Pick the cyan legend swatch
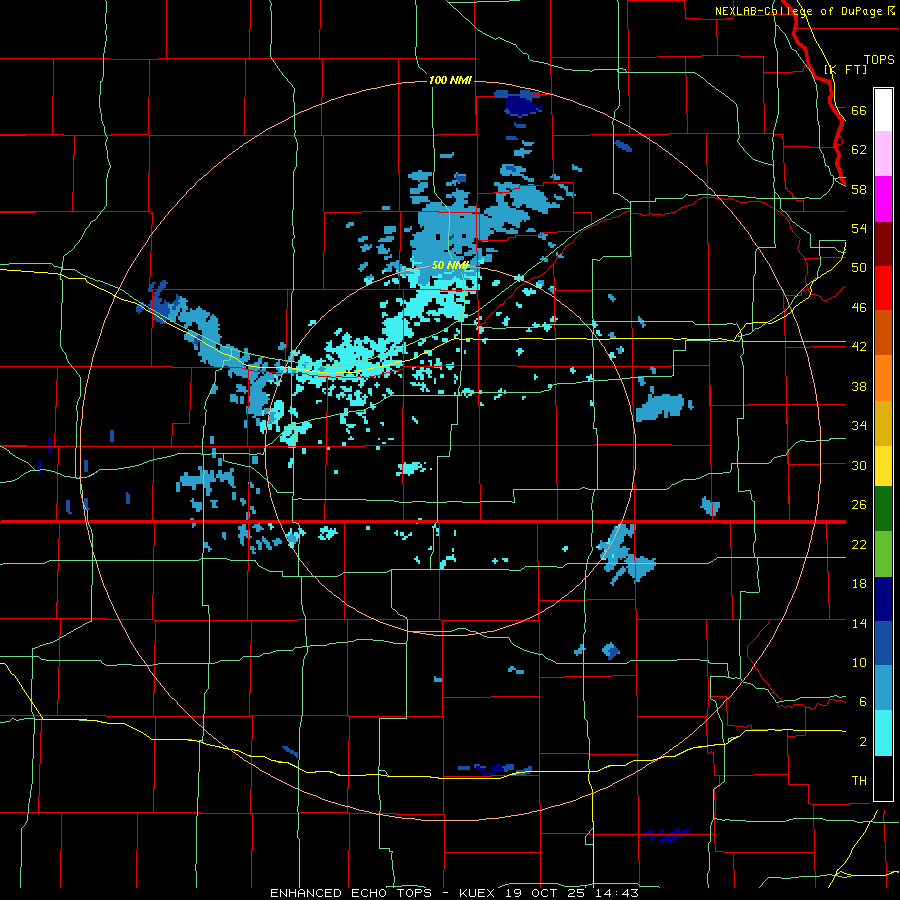The width and height of the screenshot is (900, 900). [x=883, y=733]
